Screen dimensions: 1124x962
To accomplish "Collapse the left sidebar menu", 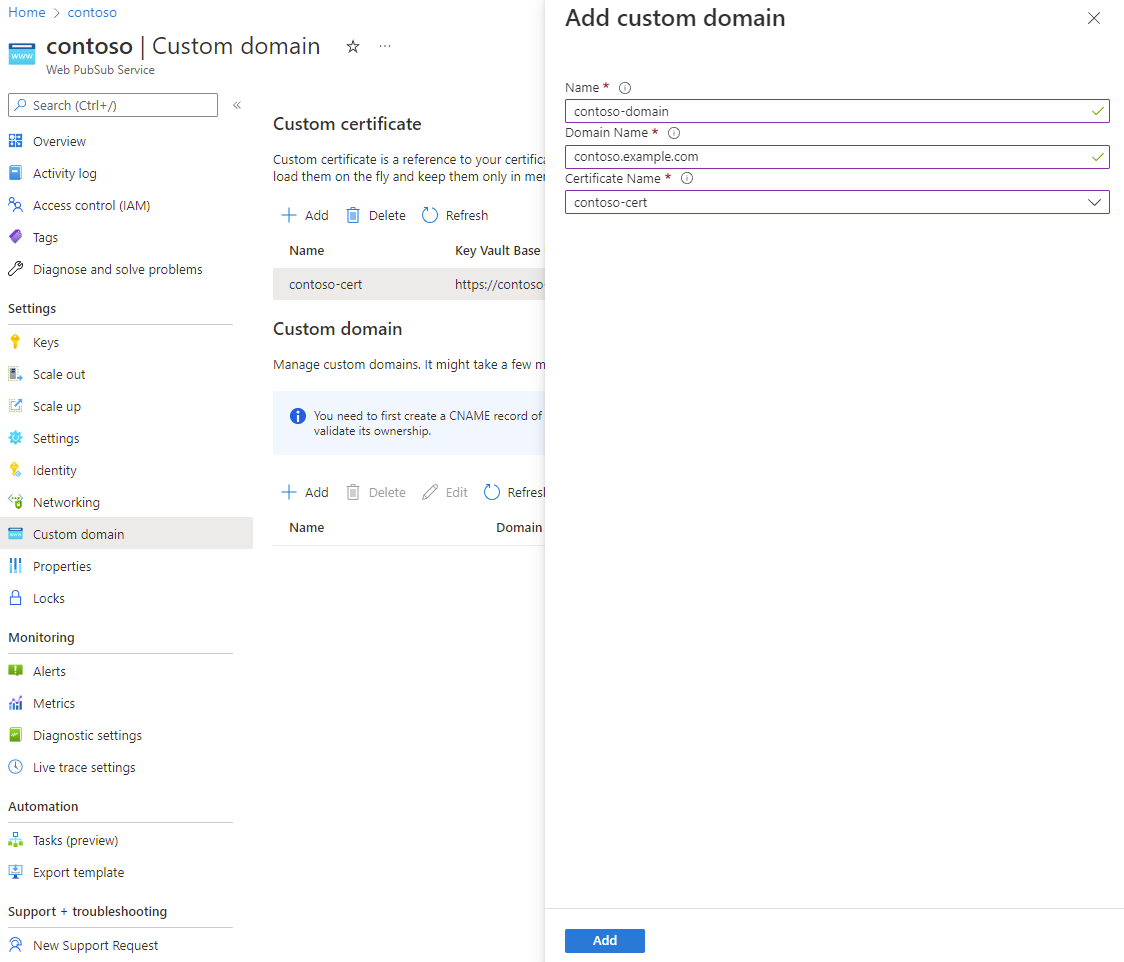I will [x=237, y=105].
